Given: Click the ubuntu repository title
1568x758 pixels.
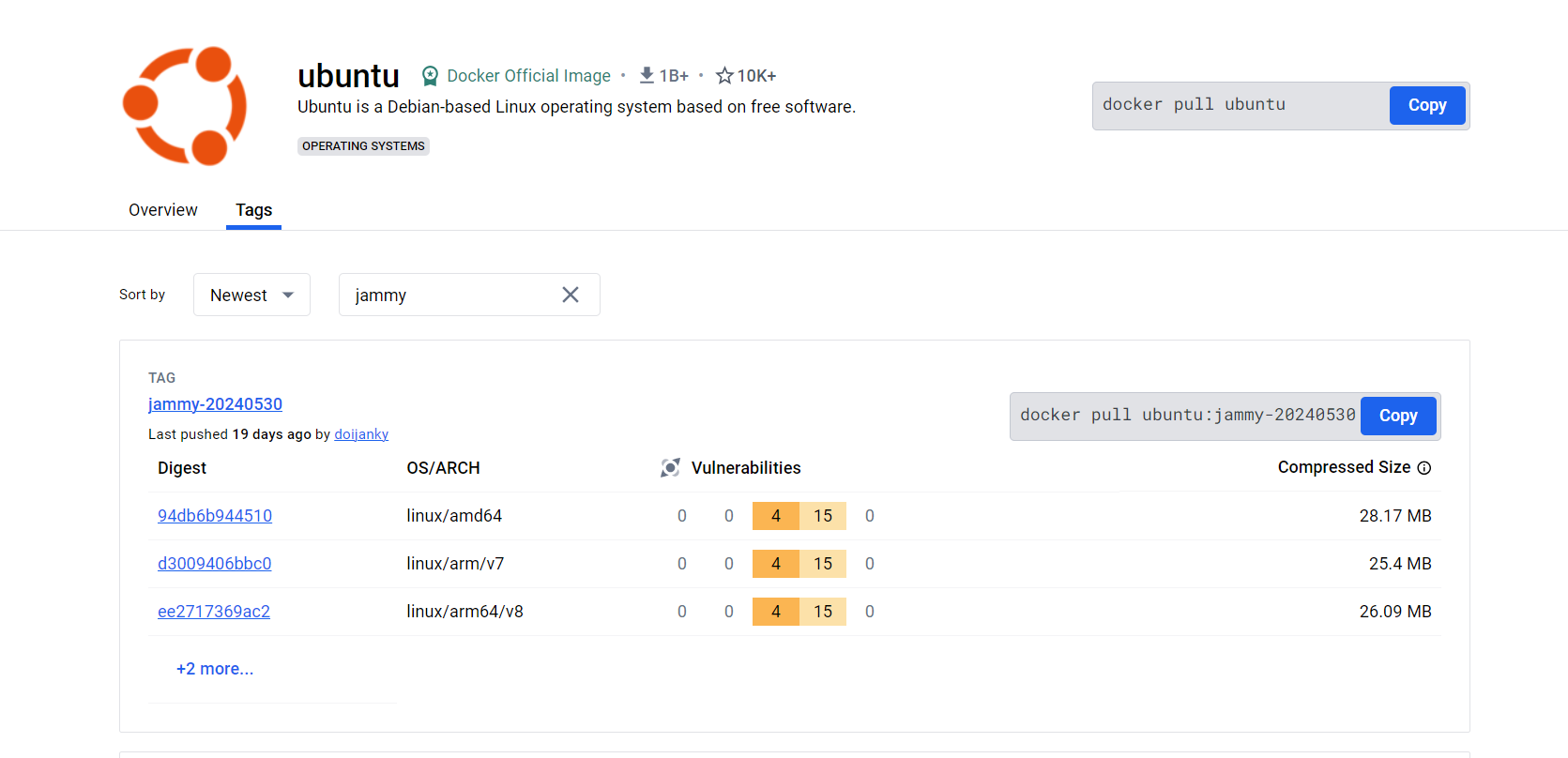Looking at the screenshot, I should click(x=348, y=76).
